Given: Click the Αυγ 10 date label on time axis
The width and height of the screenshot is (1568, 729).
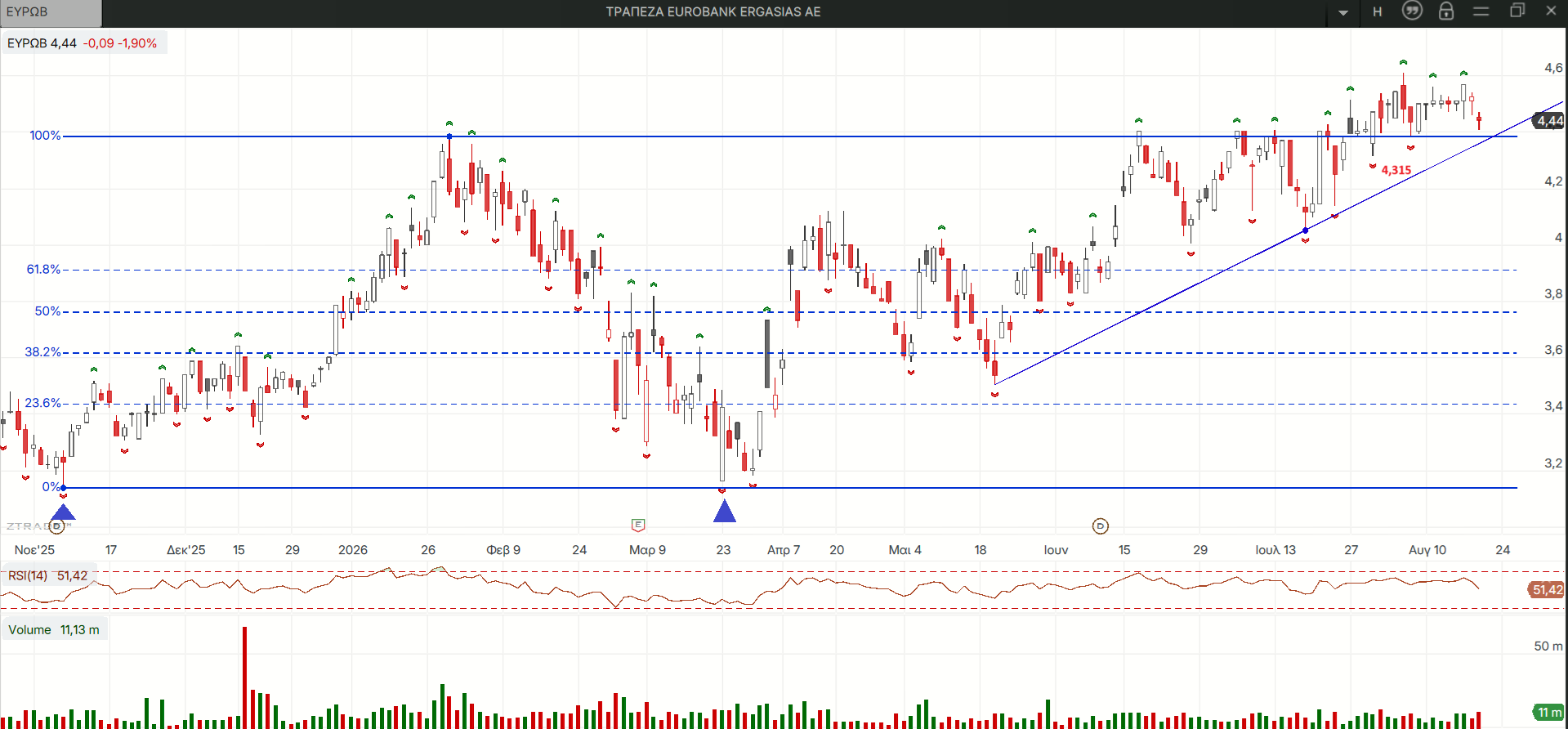Looking at the screenshot, I should coord(1427,550).
